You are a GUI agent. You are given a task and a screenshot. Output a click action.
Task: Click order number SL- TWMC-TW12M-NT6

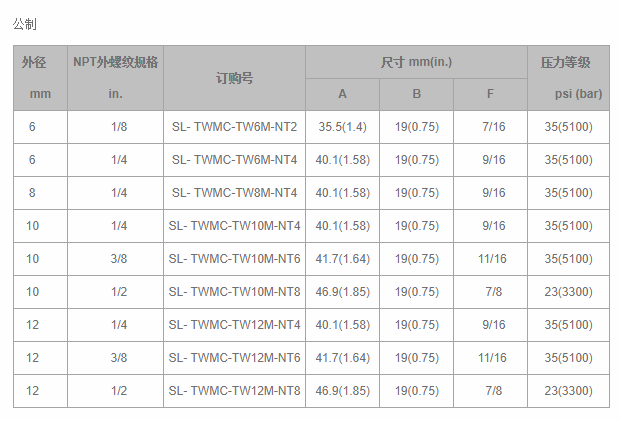(234, 358)
